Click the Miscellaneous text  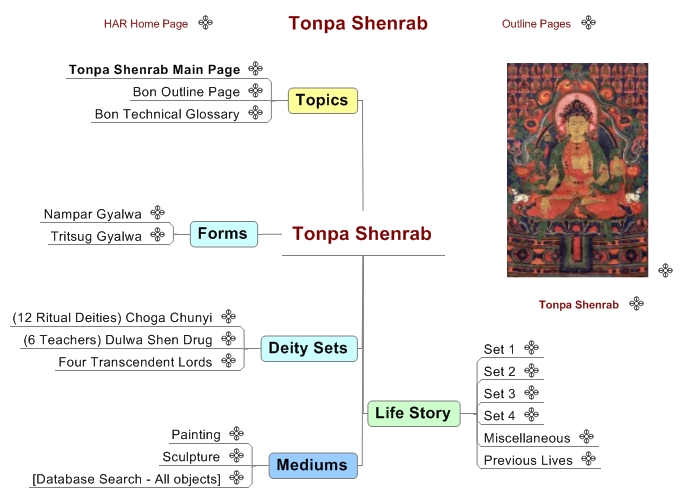click(x=527, y=438)
